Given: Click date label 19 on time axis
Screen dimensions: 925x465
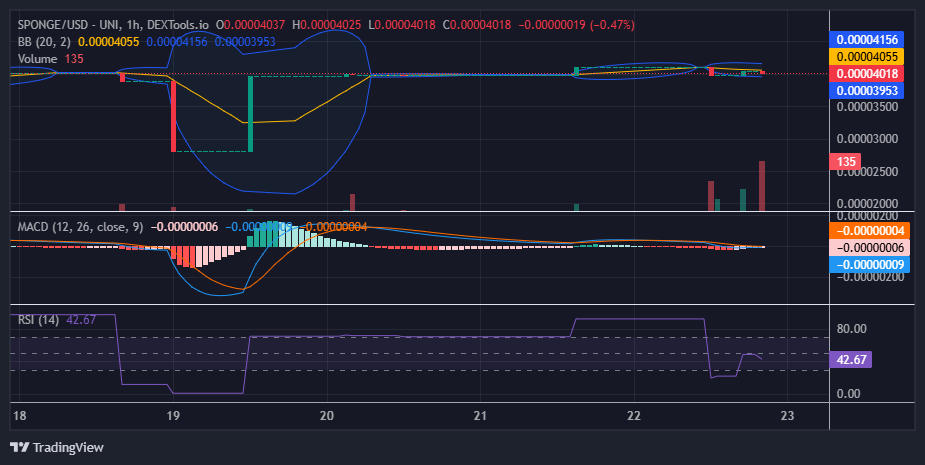Looking at the screenshot, I should (x=173, y=415).
